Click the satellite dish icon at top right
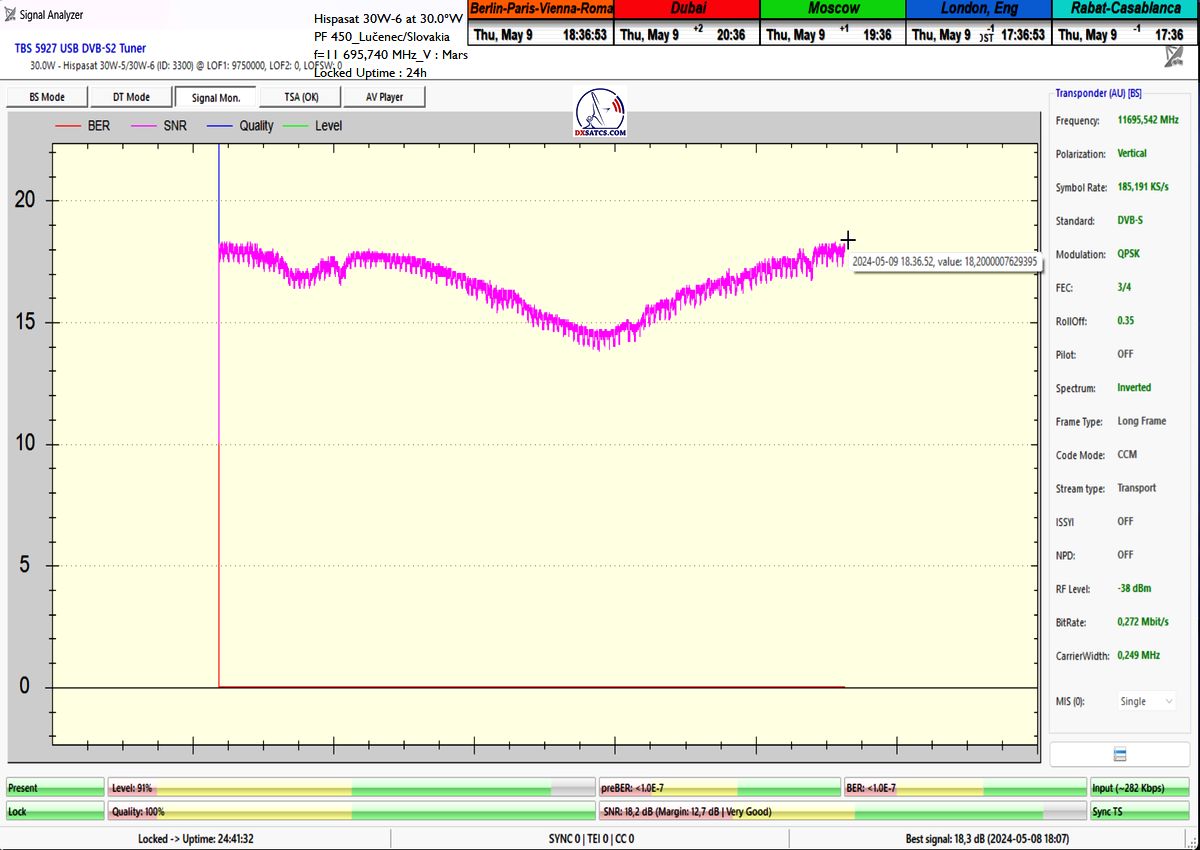This screenshot has height=850, width=1200. (x=1174, y=56)
